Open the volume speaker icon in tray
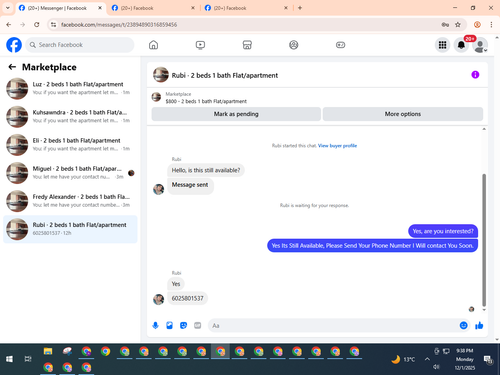This screenshot has height=375, width=500. click(x=436, y=367)
